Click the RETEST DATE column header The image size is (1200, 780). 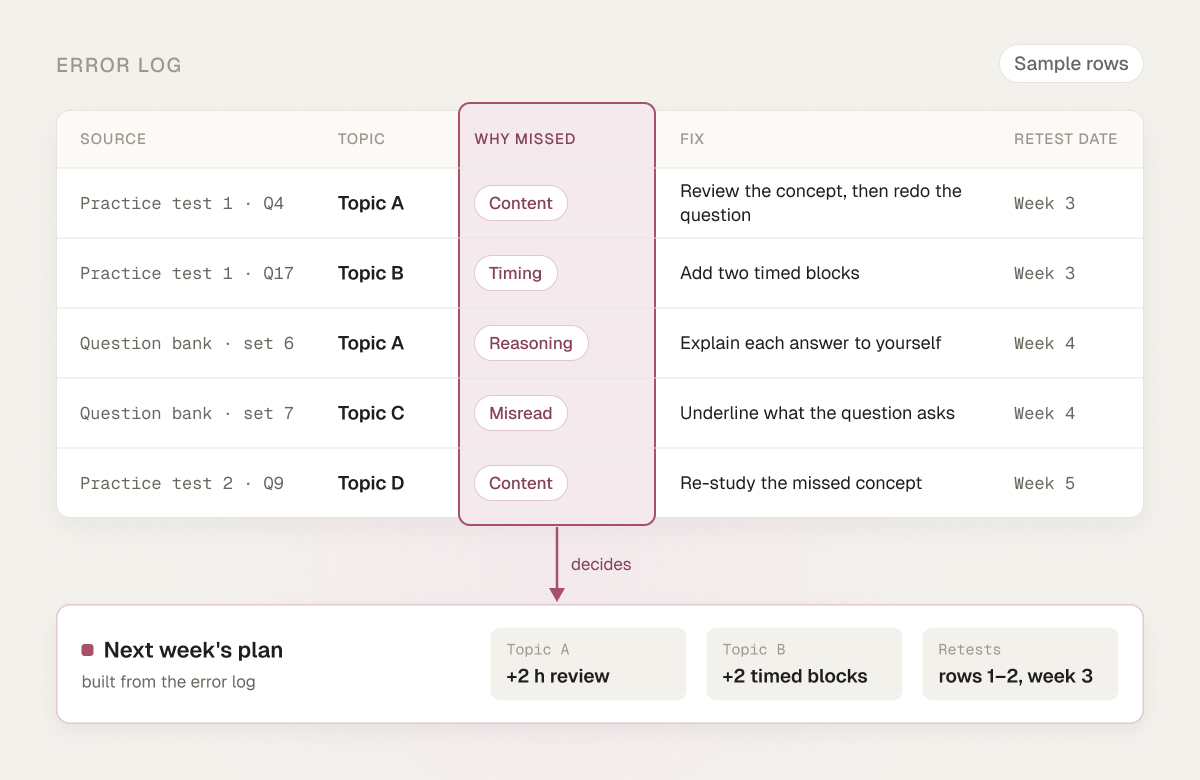(x=1066, y=139)
